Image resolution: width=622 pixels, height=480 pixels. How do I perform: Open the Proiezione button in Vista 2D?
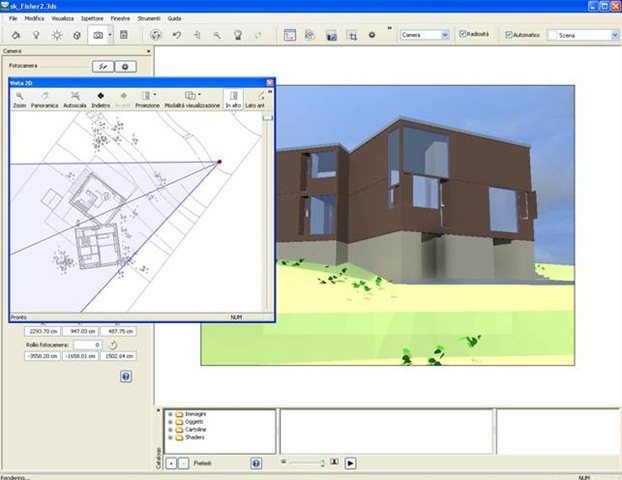(148, 98)
